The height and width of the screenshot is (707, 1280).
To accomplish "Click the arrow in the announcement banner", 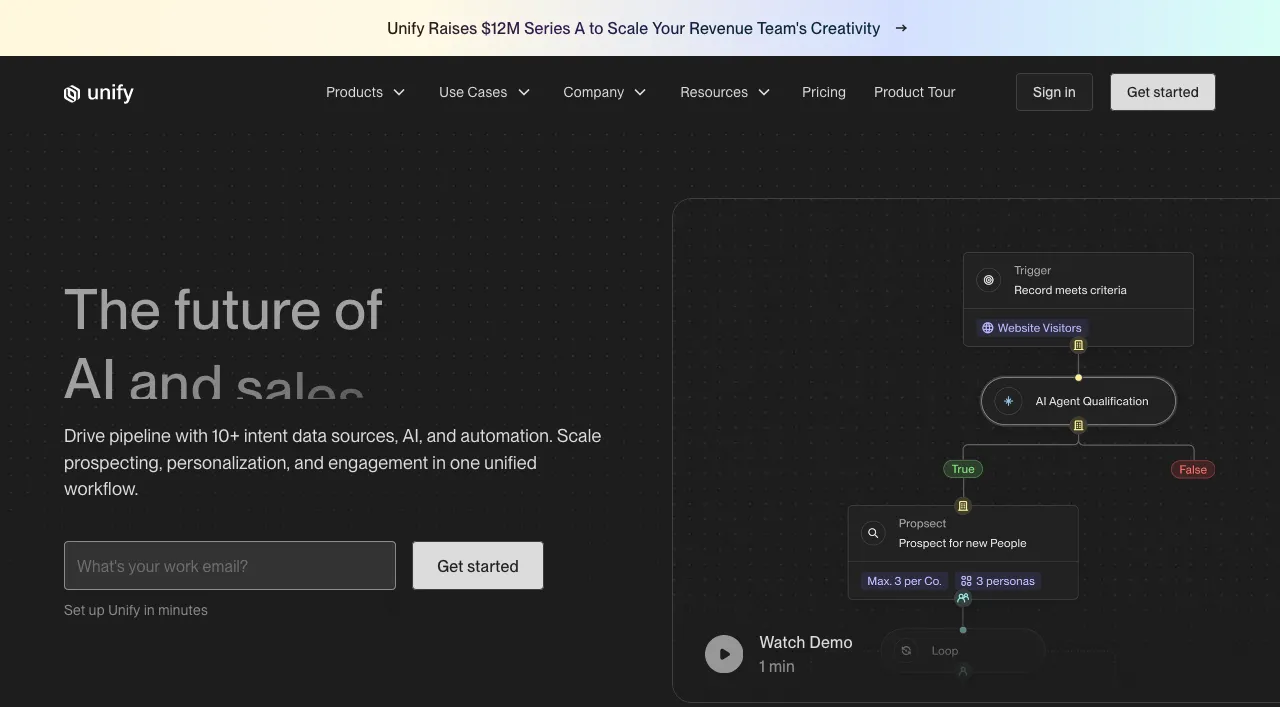I will [x=901, y=28].
